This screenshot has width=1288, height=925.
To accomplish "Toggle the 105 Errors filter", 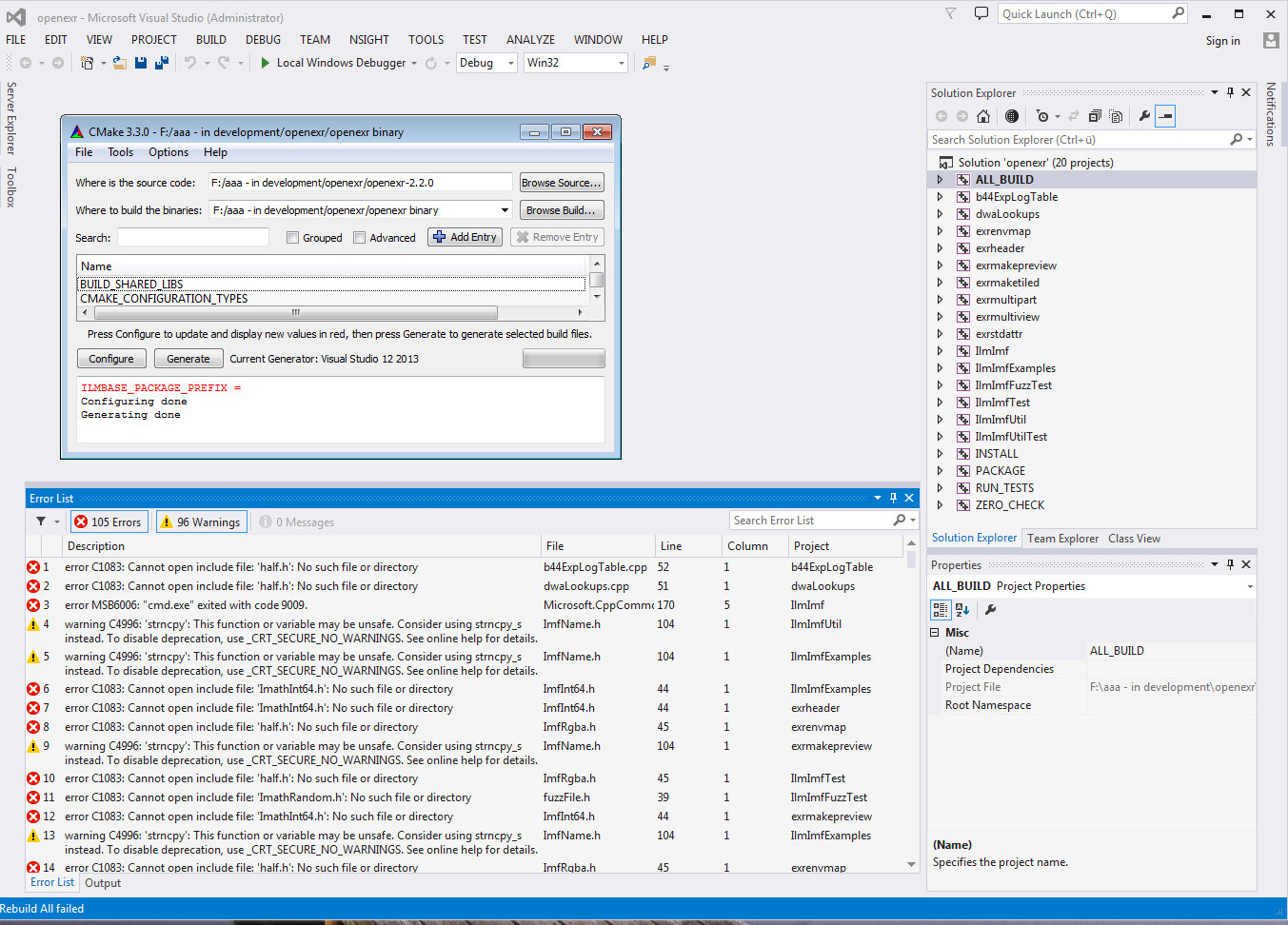I will (108, 522).
